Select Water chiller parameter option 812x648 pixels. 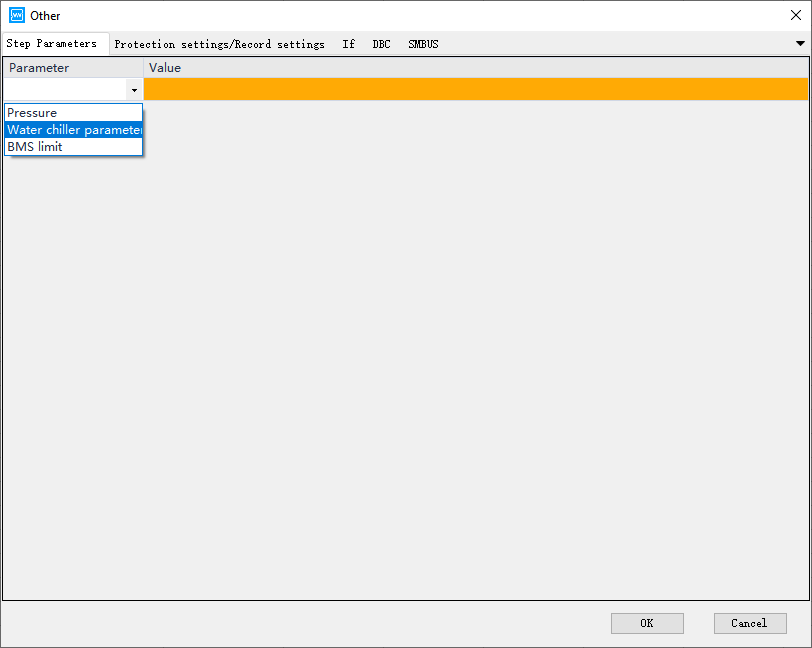pos(73,130)
